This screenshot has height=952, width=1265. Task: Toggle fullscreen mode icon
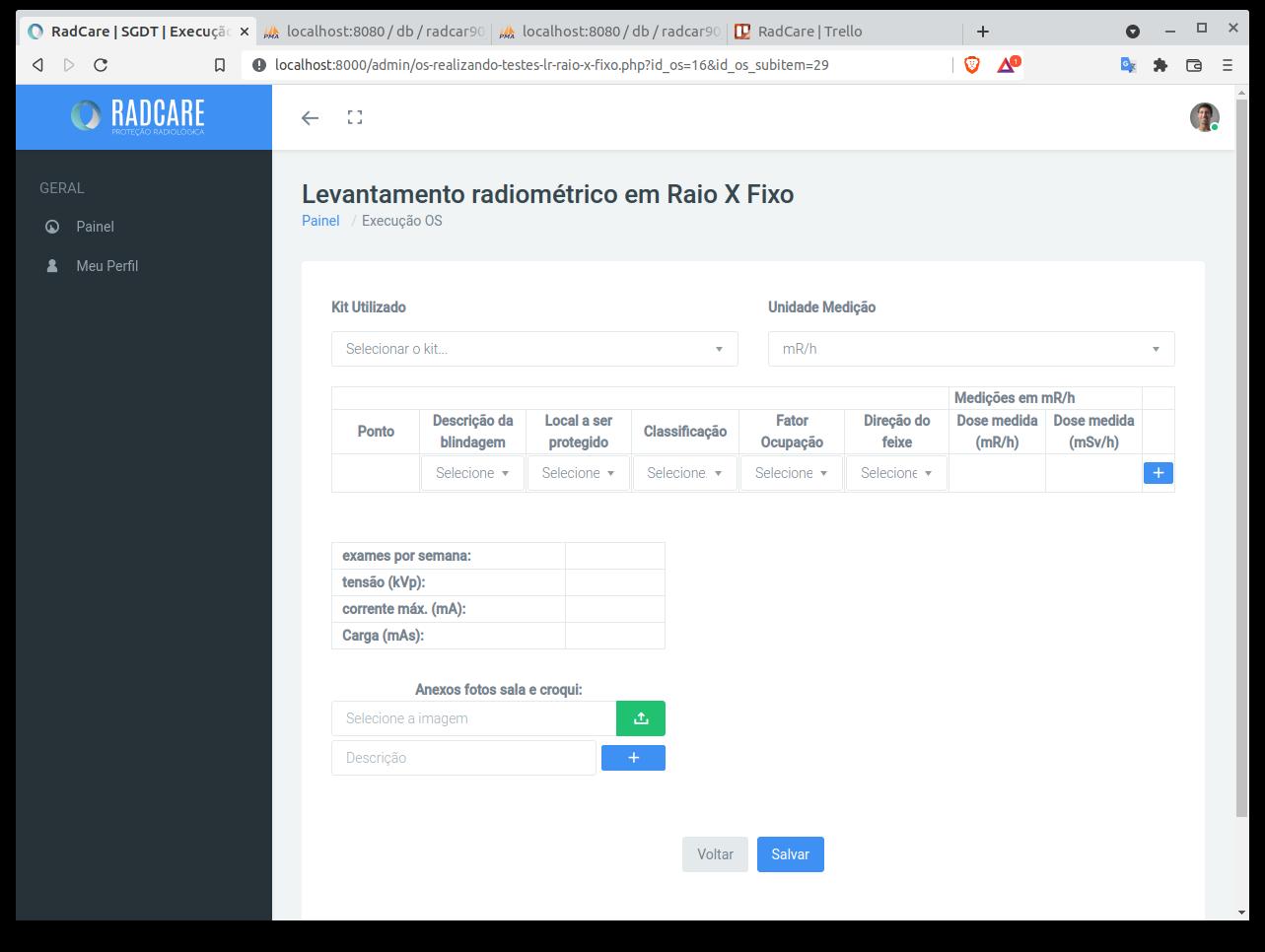click(355, 117)
